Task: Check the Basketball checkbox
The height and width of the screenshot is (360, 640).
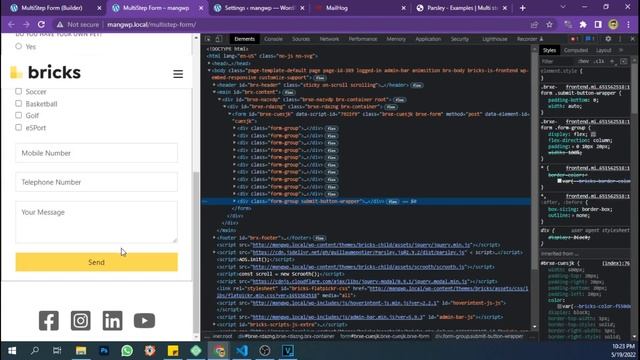Action: 18,104
